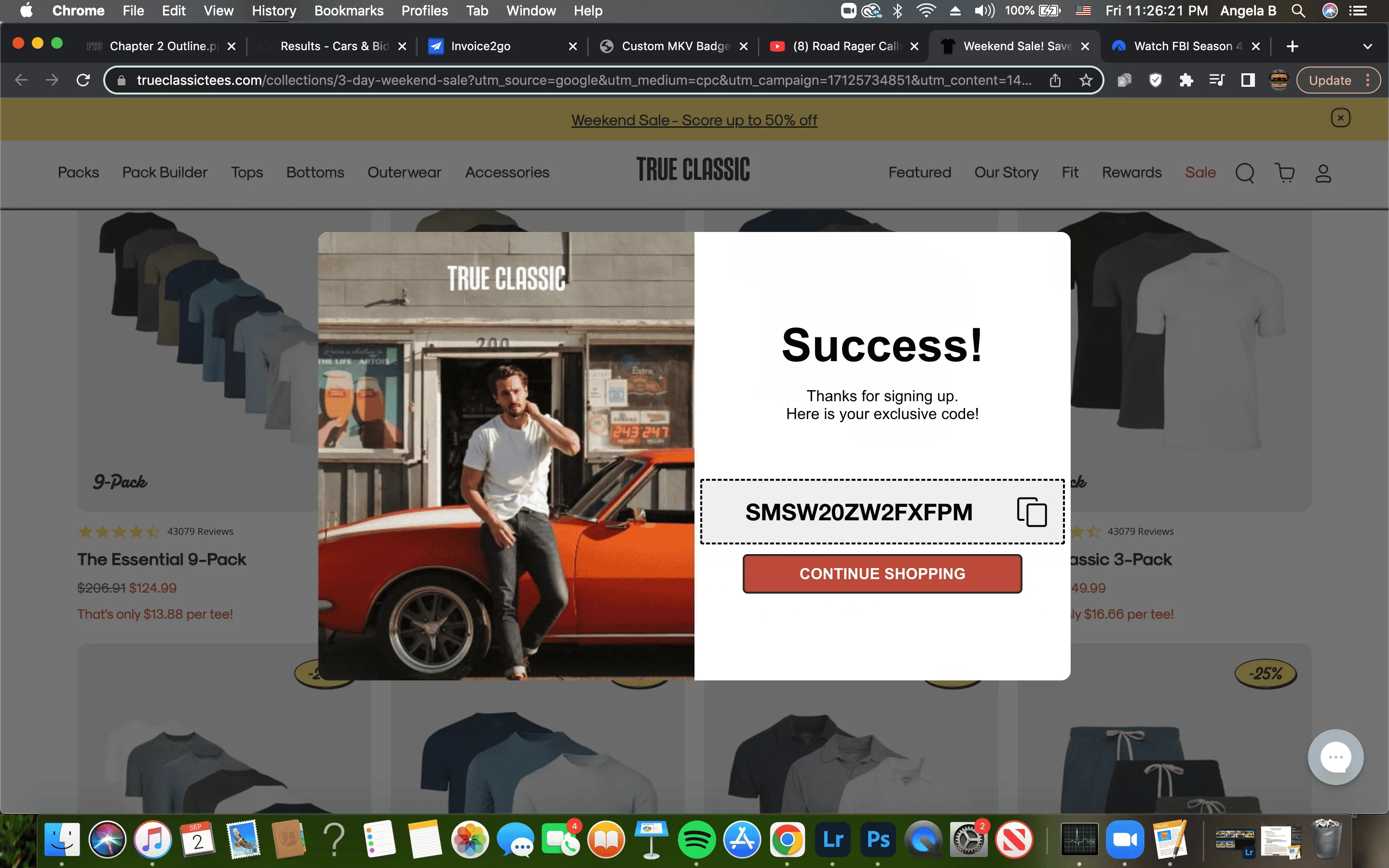The height and width of the screenshot is (868, 1389).
Task: Open the Bookmarks menu in menu bar
Action: point(349,10)
